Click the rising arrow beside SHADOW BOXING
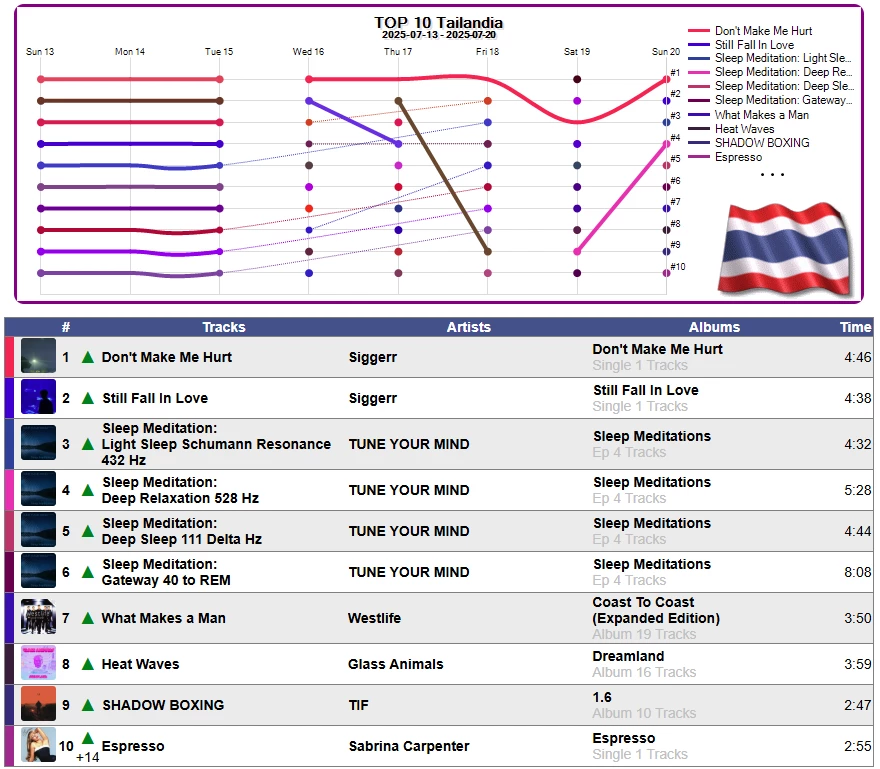The image size is (880, 769). pyautogui.click(x=88, y=705)
